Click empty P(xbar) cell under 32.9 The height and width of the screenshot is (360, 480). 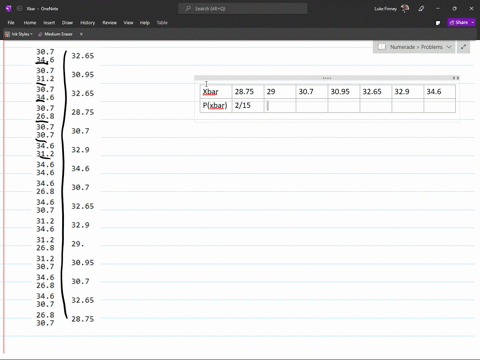coord(408,106)
